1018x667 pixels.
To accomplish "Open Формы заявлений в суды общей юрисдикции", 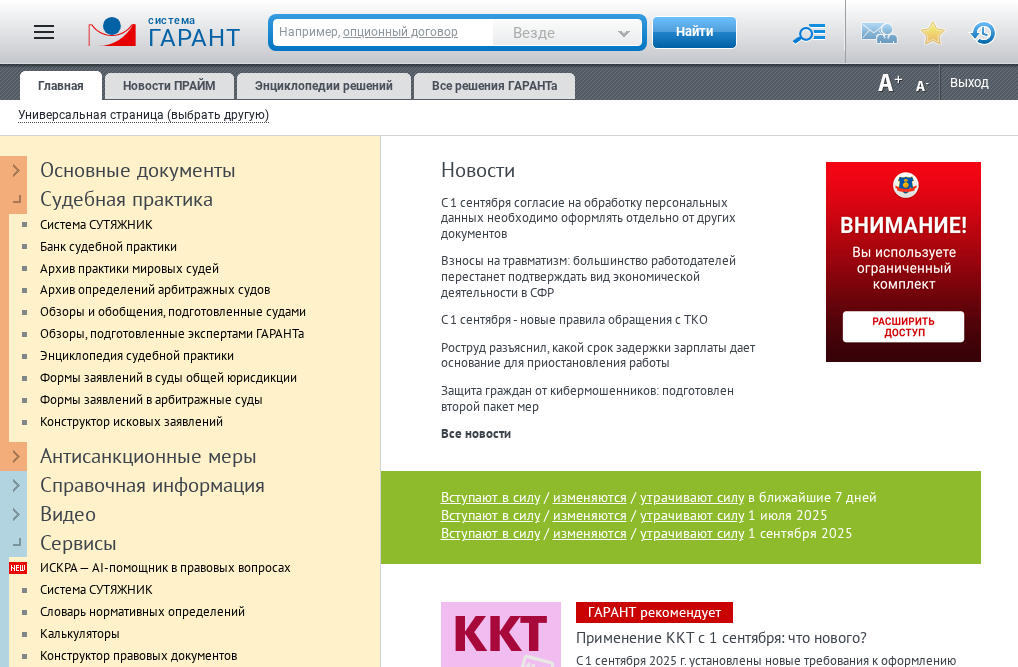I will (168, 378).
